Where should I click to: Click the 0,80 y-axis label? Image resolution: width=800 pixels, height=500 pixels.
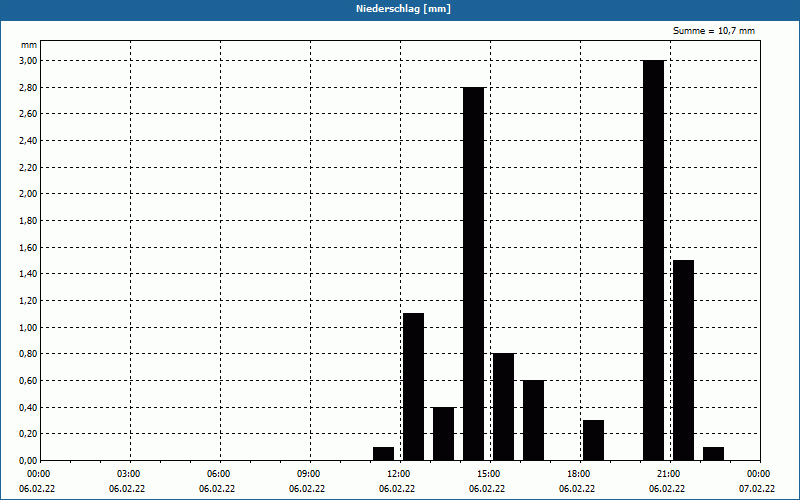(28, 354)
